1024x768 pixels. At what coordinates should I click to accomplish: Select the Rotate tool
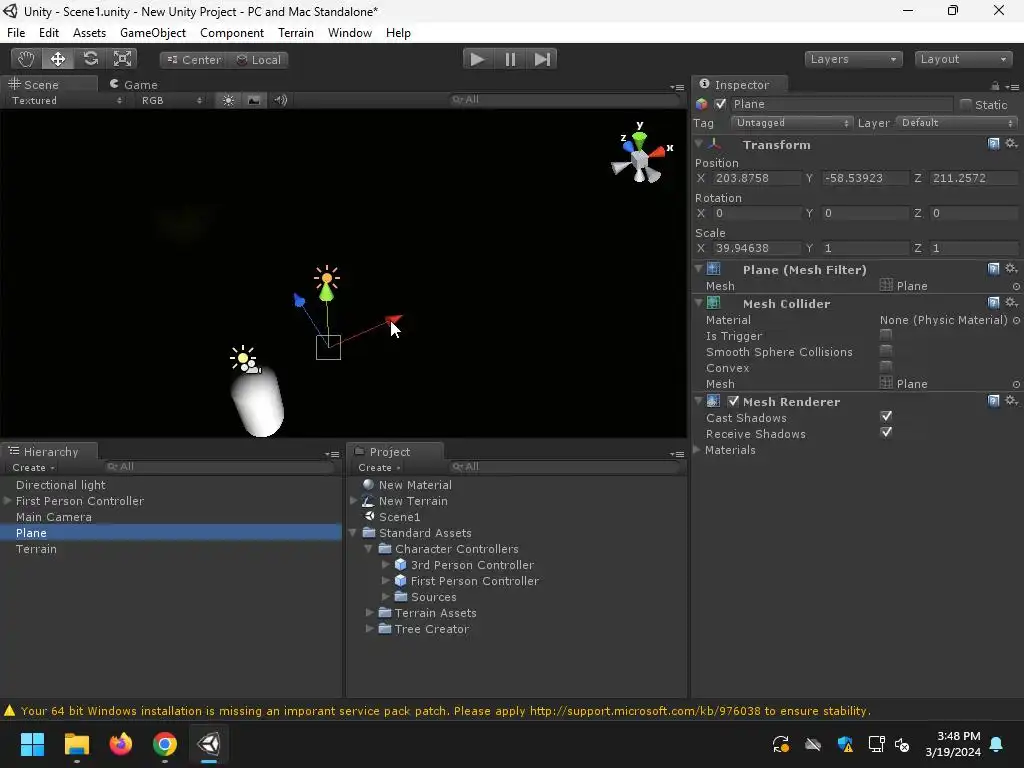90,59
